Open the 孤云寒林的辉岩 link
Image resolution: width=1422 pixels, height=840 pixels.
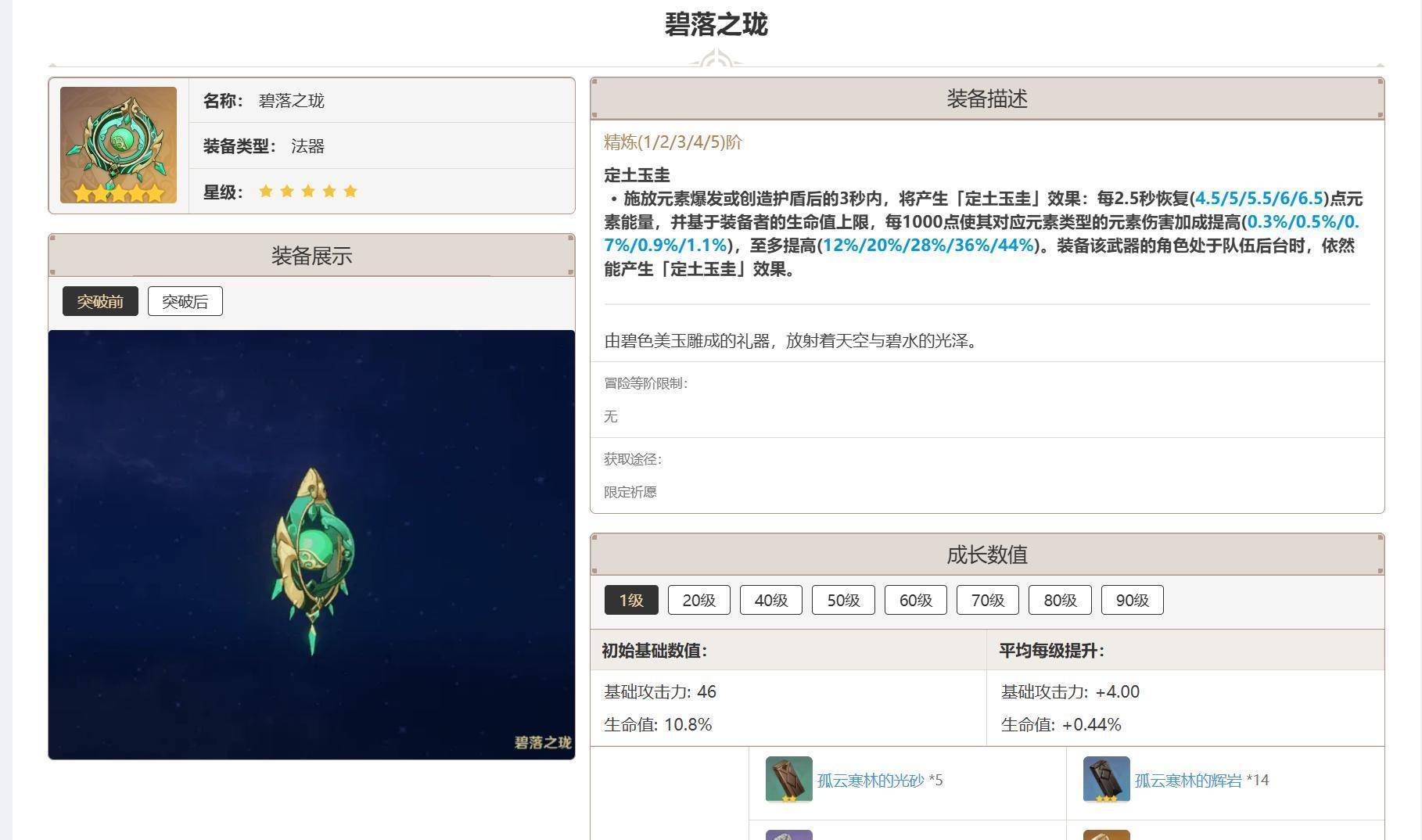pyautogui.click(x=1188, y=781)
